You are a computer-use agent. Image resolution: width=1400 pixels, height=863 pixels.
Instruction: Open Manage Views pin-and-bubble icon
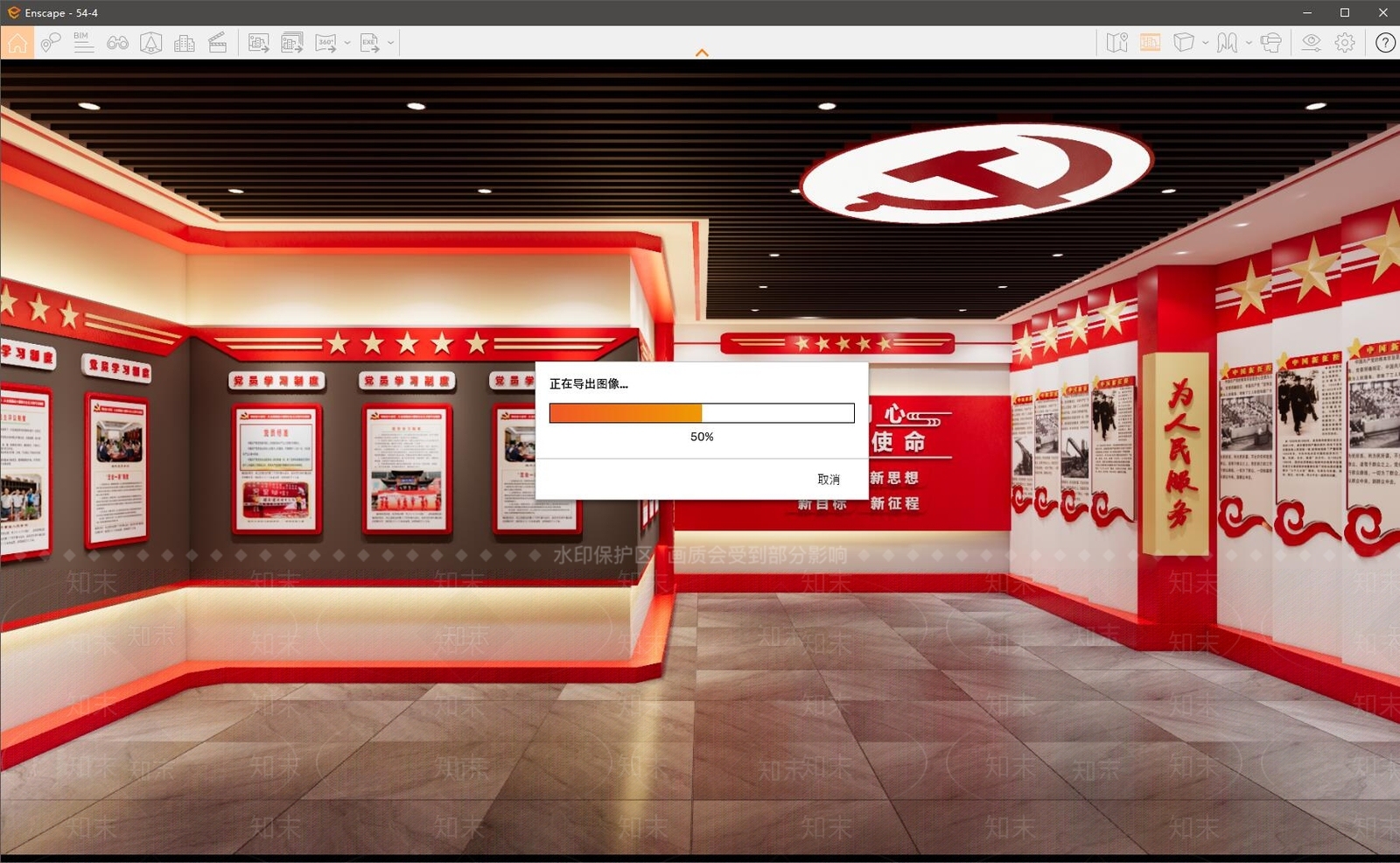pos(51,43)
